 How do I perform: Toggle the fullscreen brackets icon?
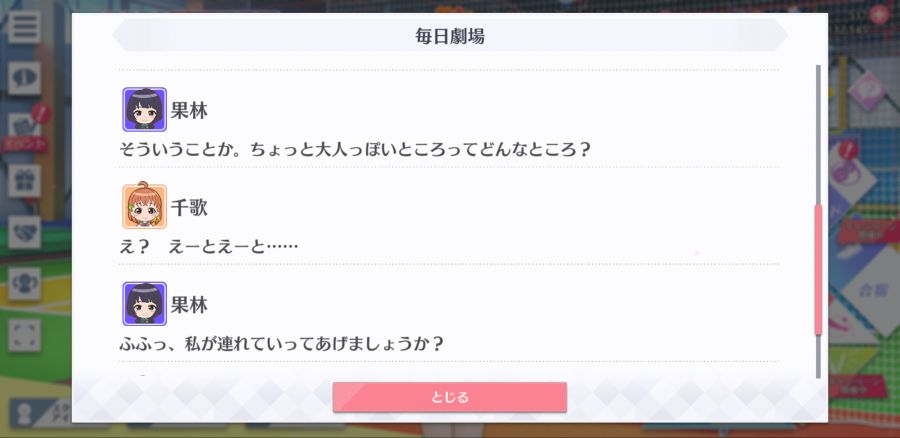pos(24,335)
